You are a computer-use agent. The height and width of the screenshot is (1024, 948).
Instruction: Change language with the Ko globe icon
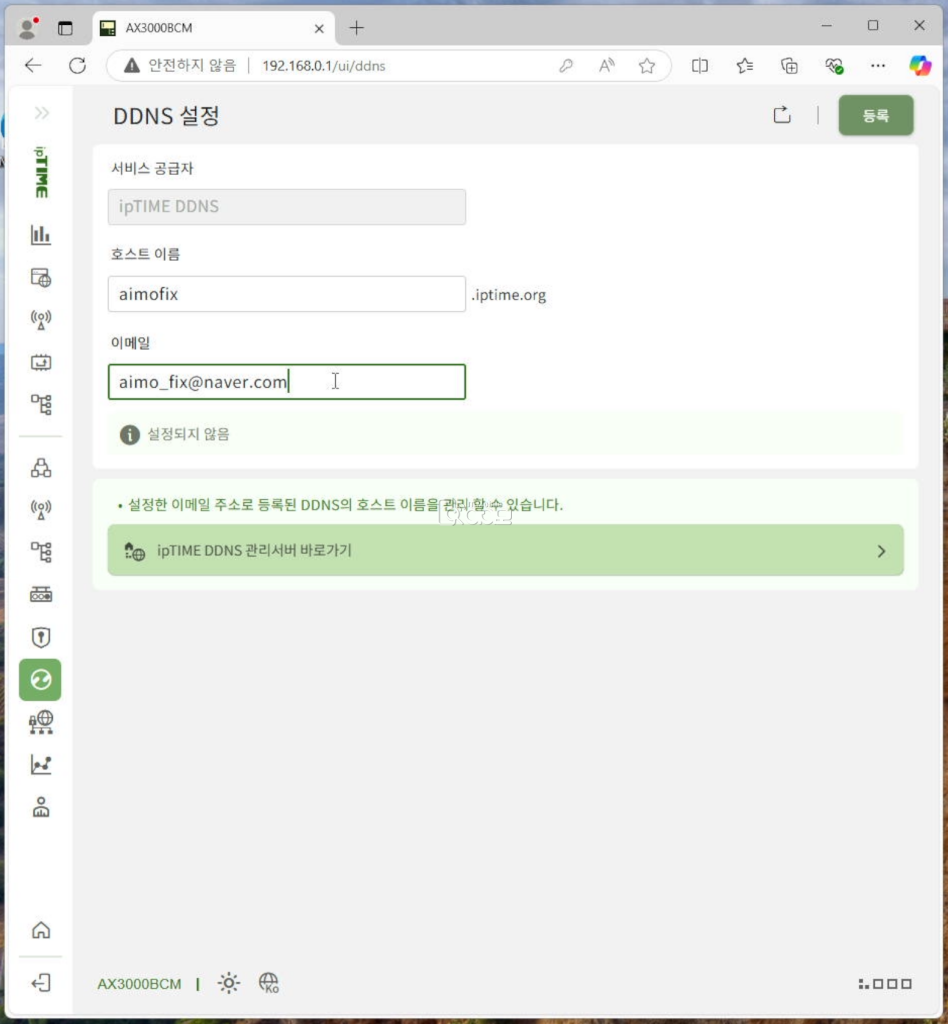269,983
